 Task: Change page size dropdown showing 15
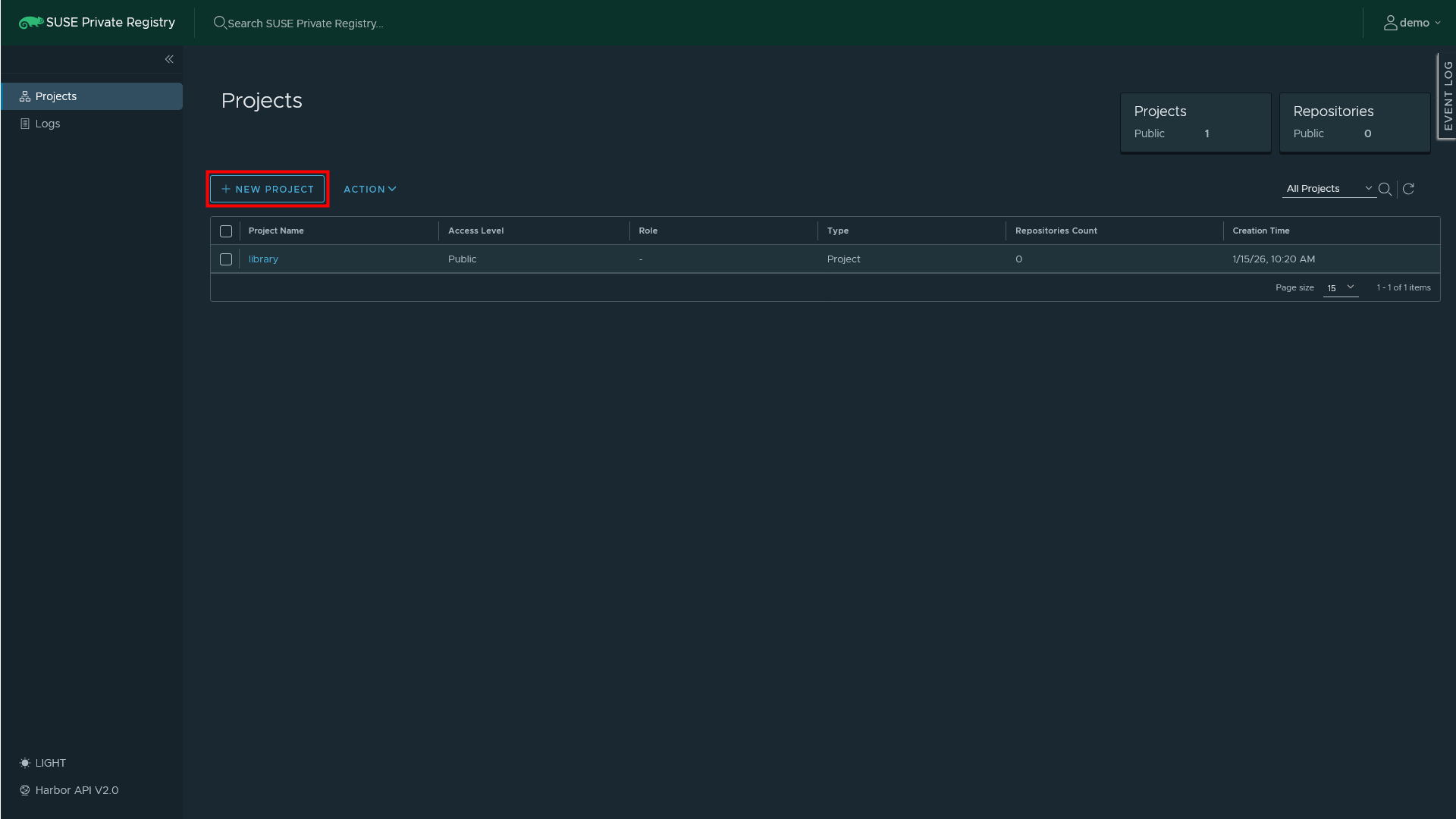point(1340,288)
